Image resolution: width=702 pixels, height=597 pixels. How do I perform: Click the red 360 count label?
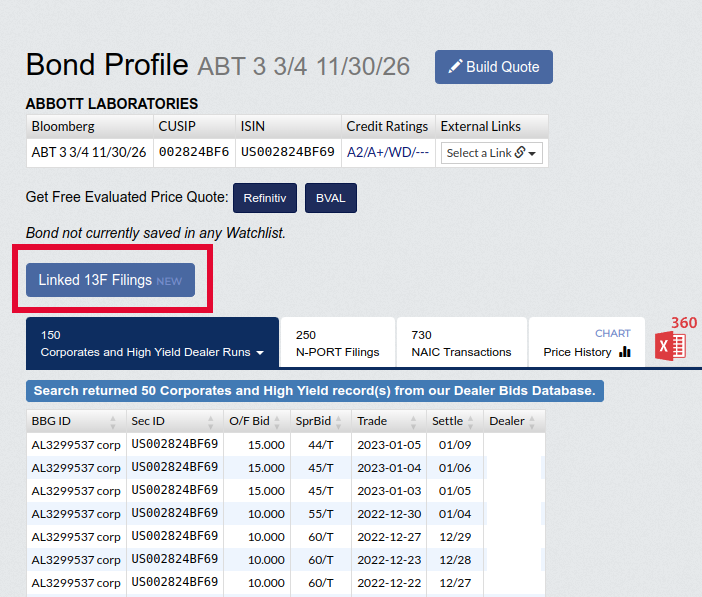684,322
